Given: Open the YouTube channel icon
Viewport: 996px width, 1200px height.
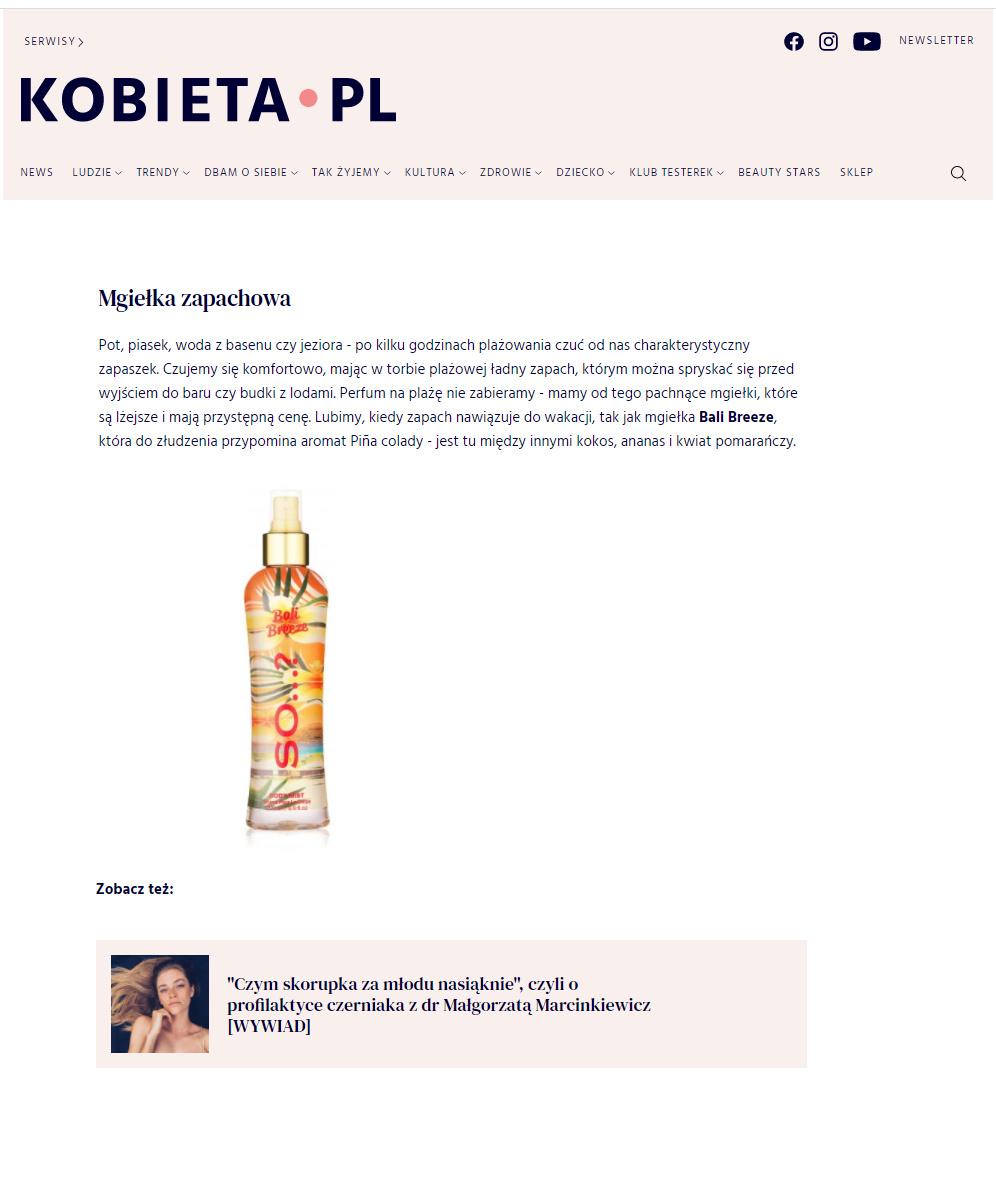Looking at the screenshot, I should tap(867, 42).
